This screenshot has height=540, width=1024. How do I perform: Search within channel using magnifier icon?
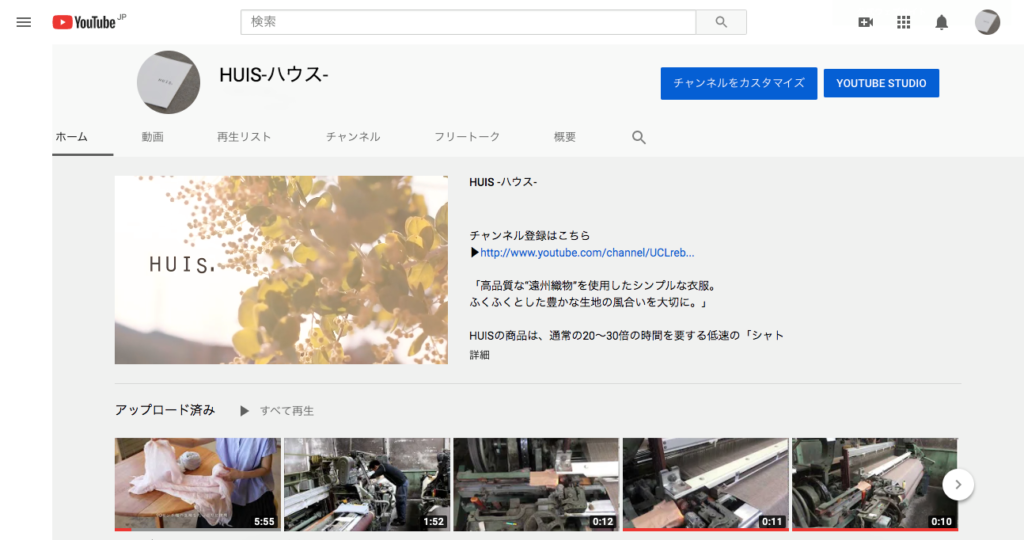[x=639, y=137]
